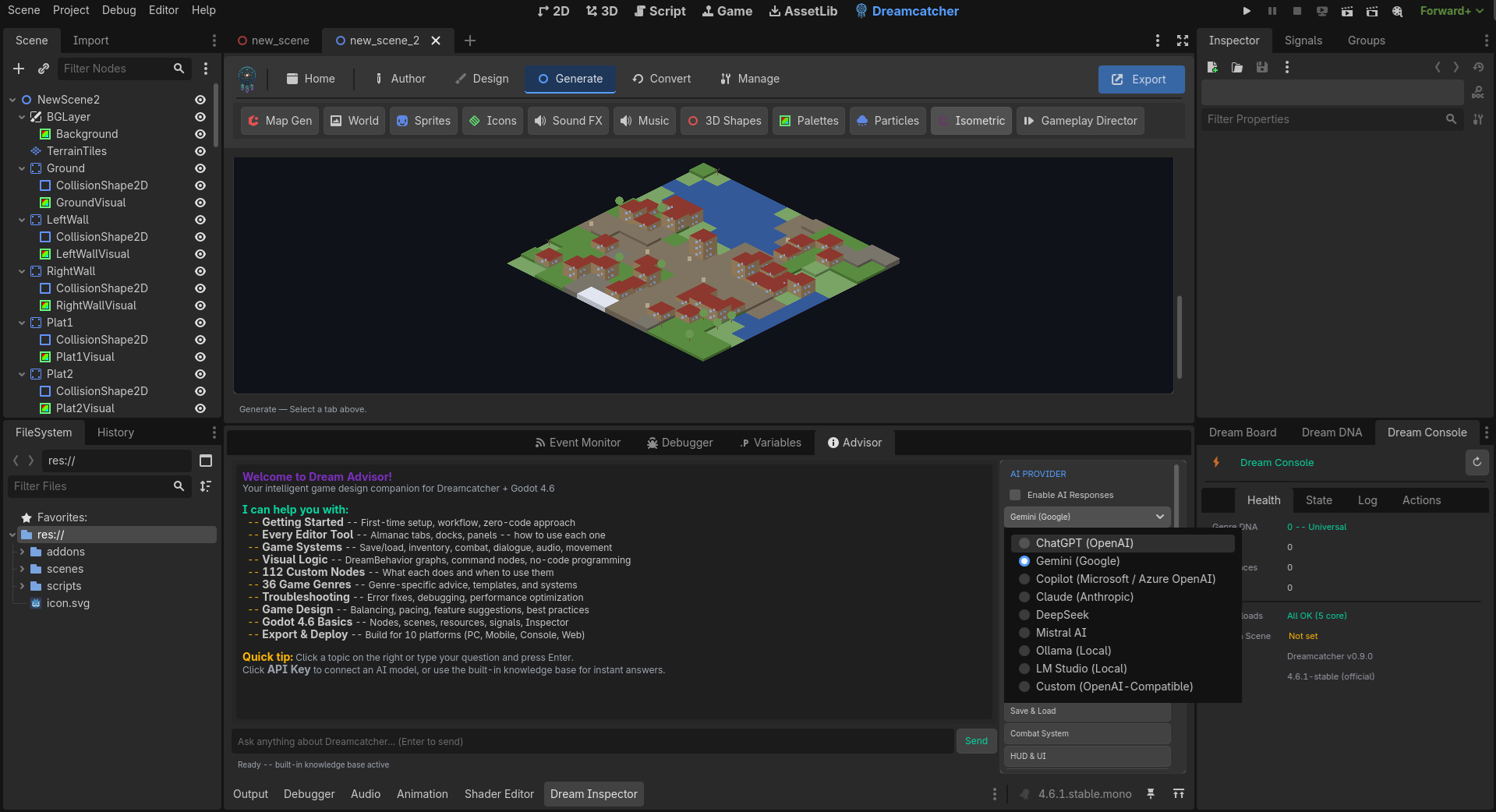Click Inspector object history icon
The height and width of the screenshot is (812, 1496).
pyautogui.click(x=1478, y=67)
